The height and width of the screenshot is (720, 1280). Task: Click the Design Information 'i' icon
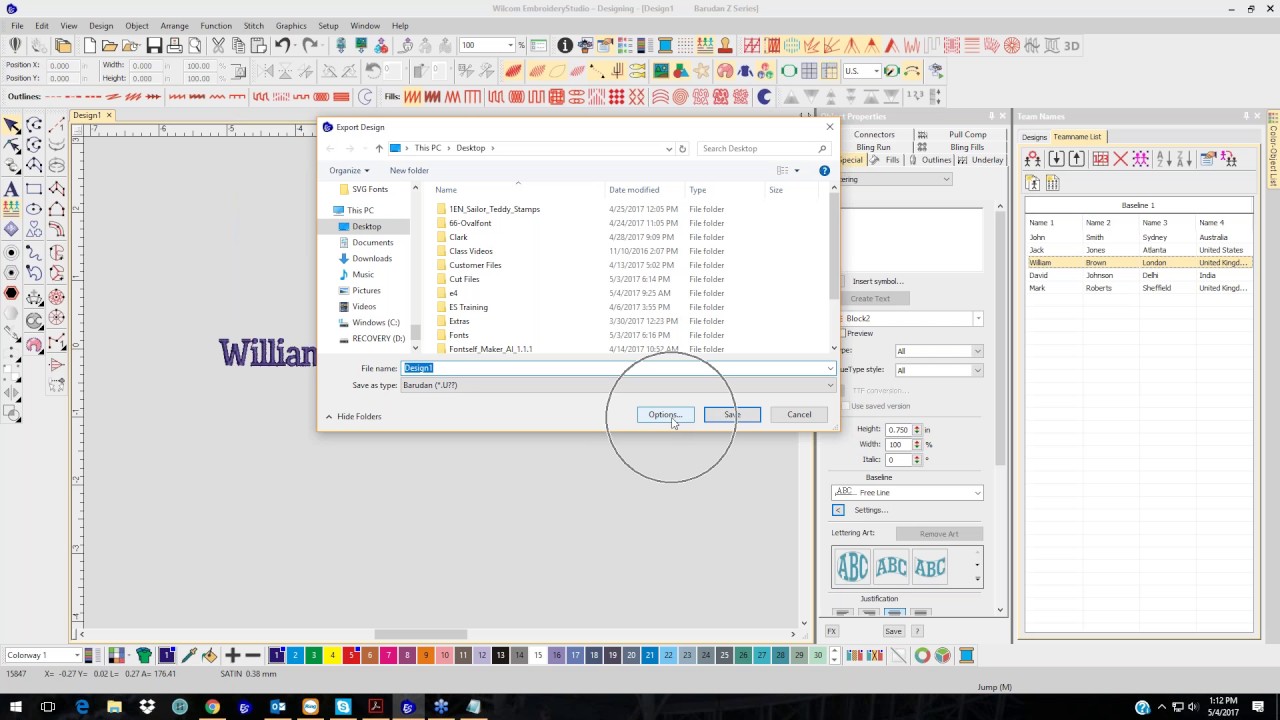pyautogui.click(x=565, y=45)
